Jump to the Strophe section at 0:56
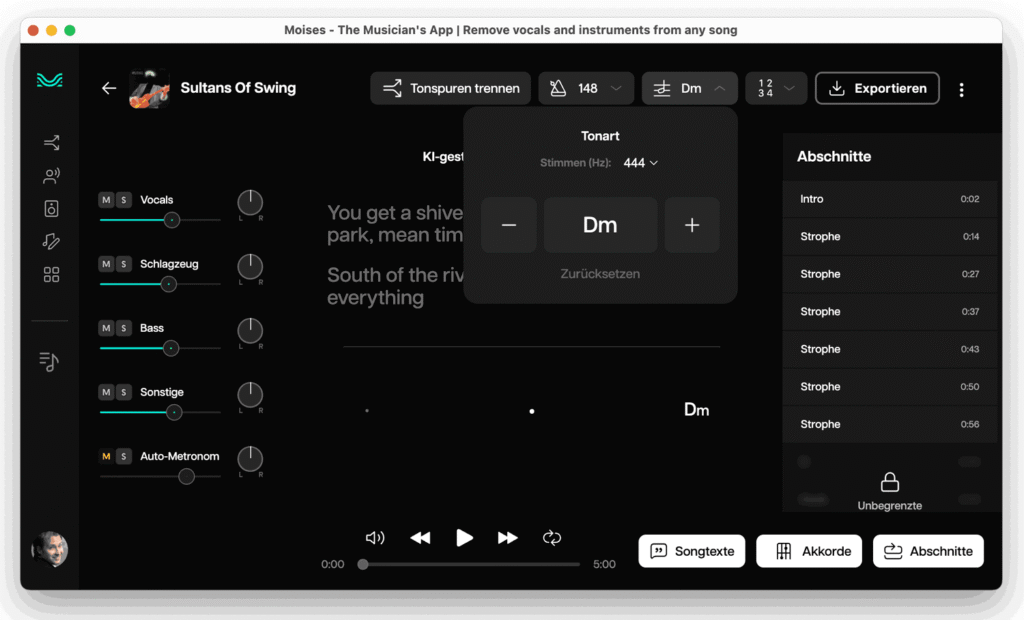1024x620 pixels. point(889,425)
